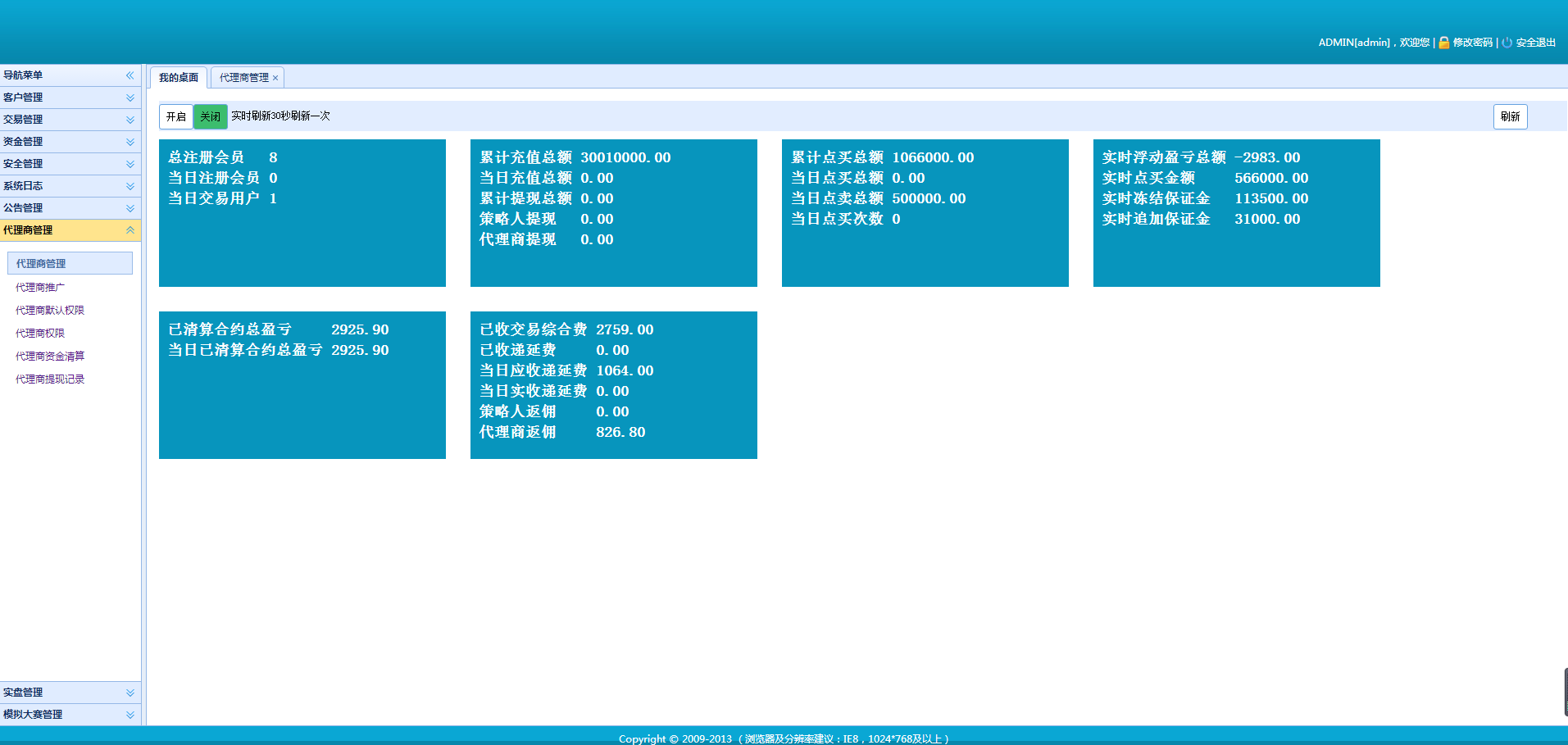Click the Copyright footer text
The height and width of the screenshot is (745, 1568).
click(x=784, y=738)
